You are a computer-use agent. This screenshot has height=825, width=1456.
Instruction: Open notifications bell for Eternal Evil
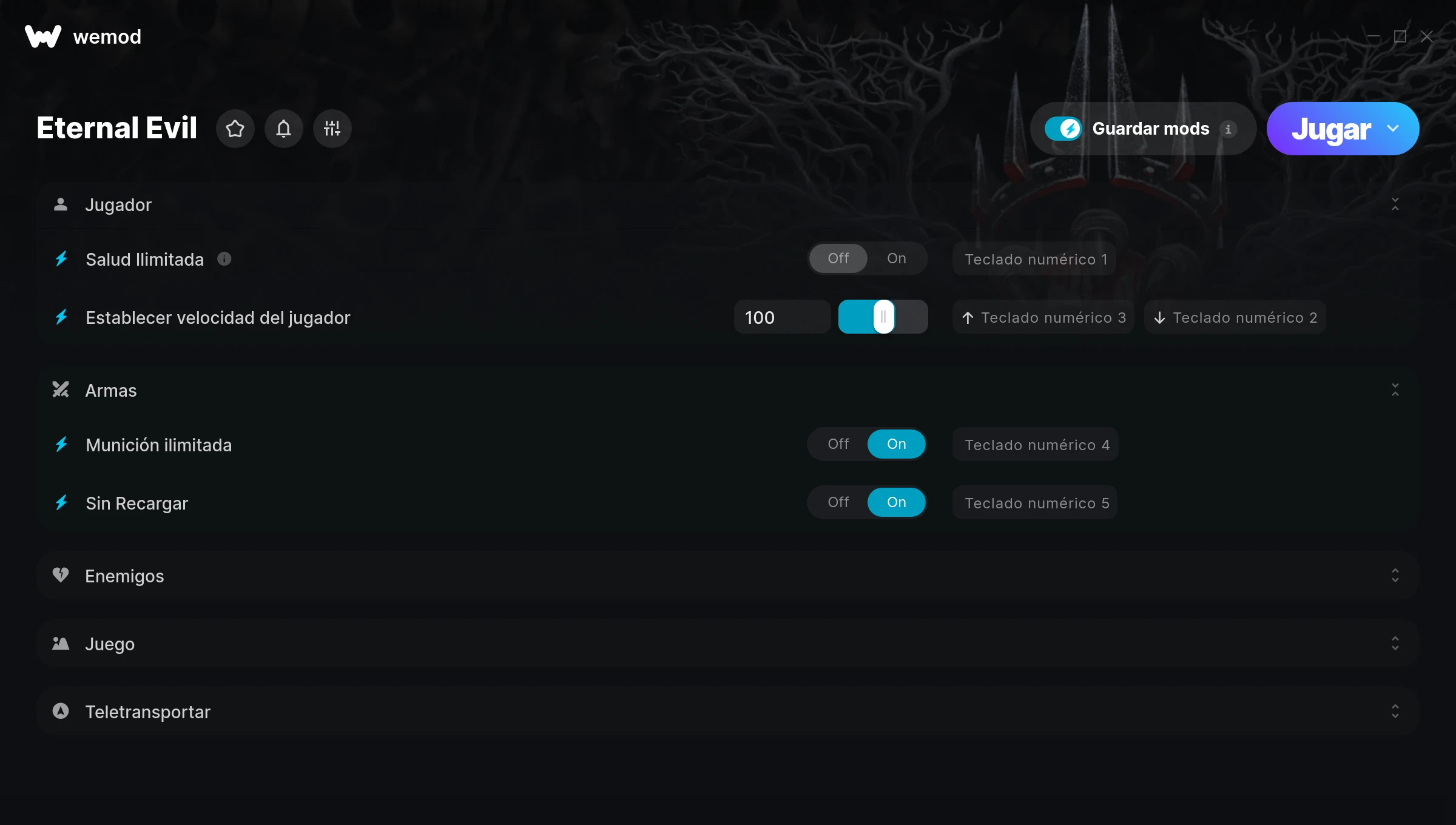coord(283,129)
